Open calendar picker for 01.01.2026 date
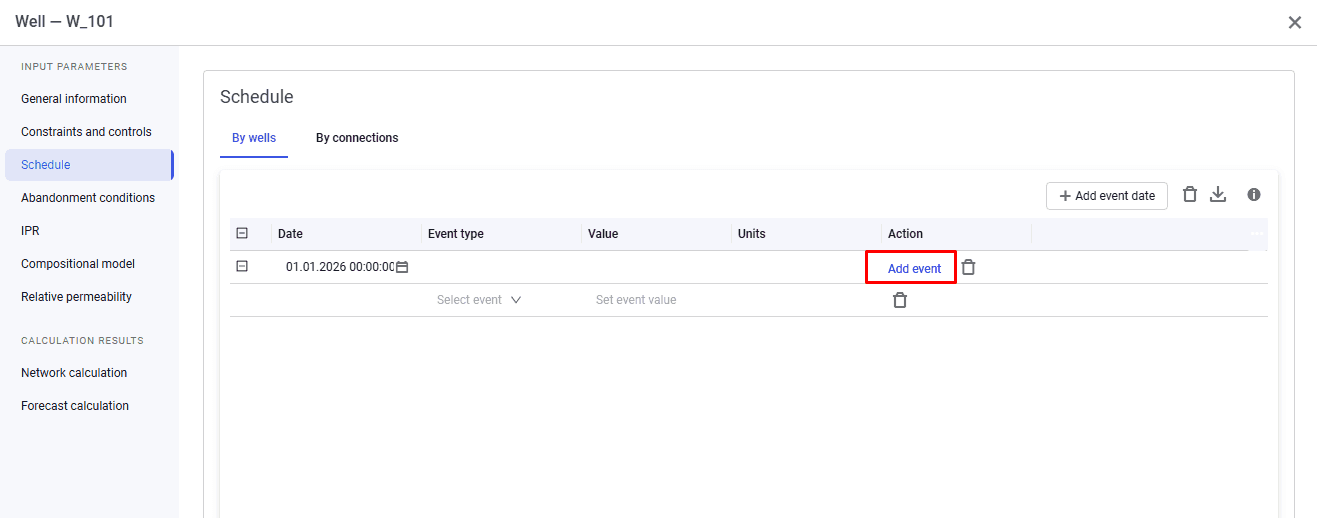Viewport: 1317px width, 518px height. (x=402, y=268)
